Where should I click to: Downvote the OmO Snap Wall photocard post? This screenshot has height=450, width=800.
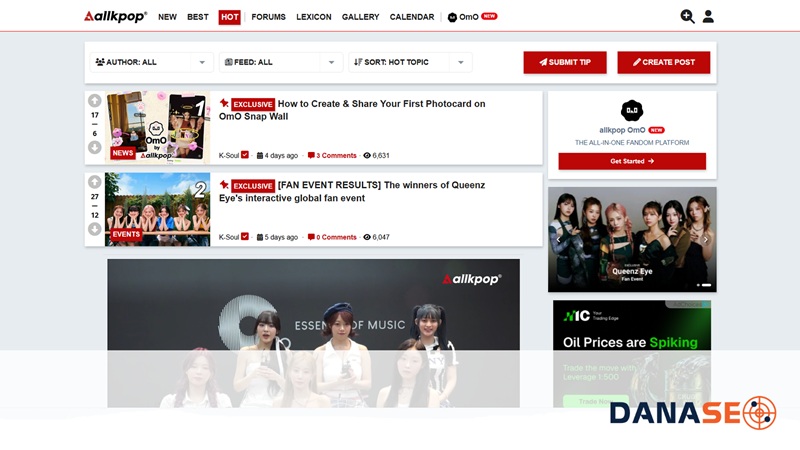(x=94, y=147)
